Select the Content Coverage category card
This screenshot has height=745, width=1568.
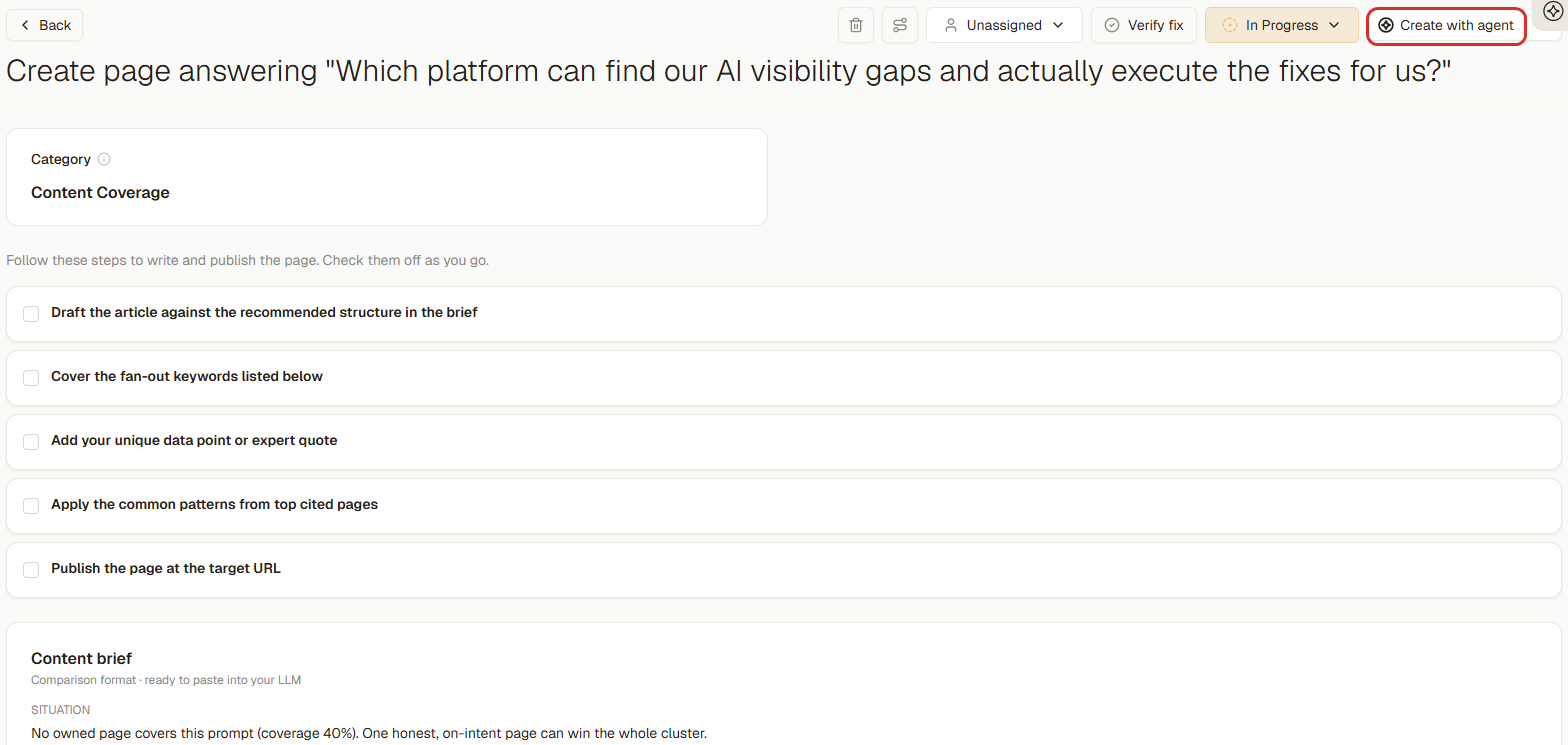coord(387,177)
